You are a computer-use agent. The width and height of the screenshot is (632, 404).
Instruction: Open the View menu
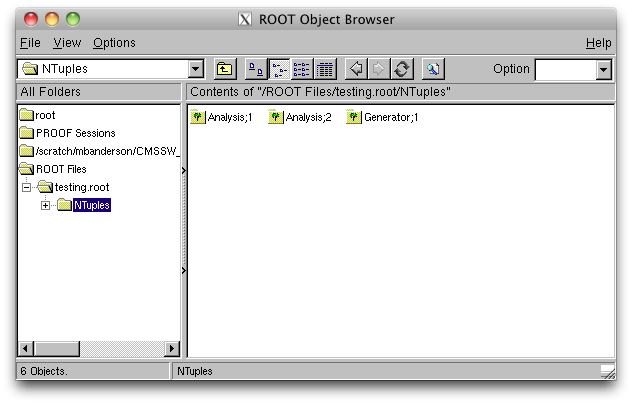(x=67, y=43)
